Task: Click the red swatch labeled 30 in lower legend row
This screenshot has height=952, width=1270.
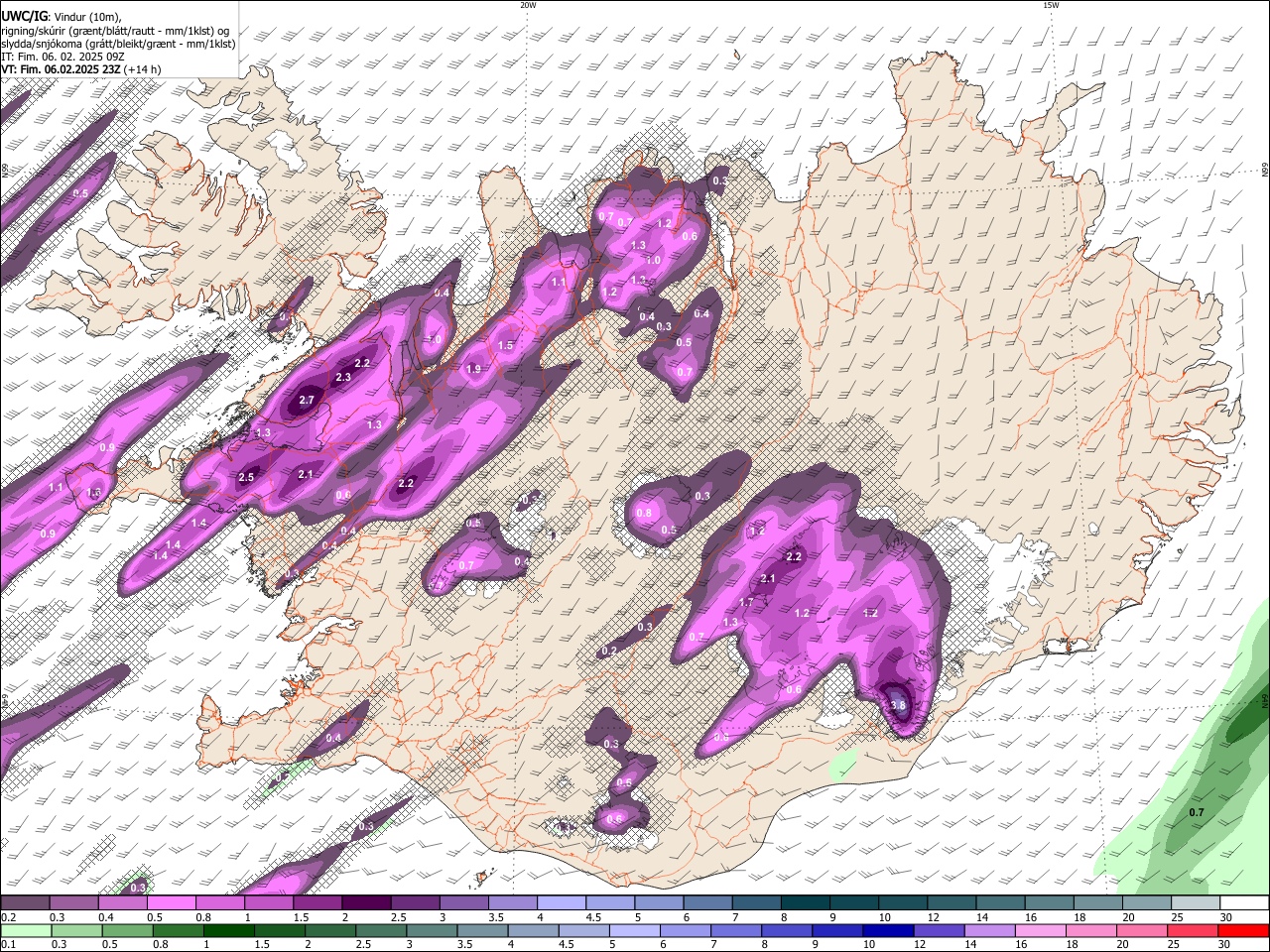Action: [x=1243, y=931]
